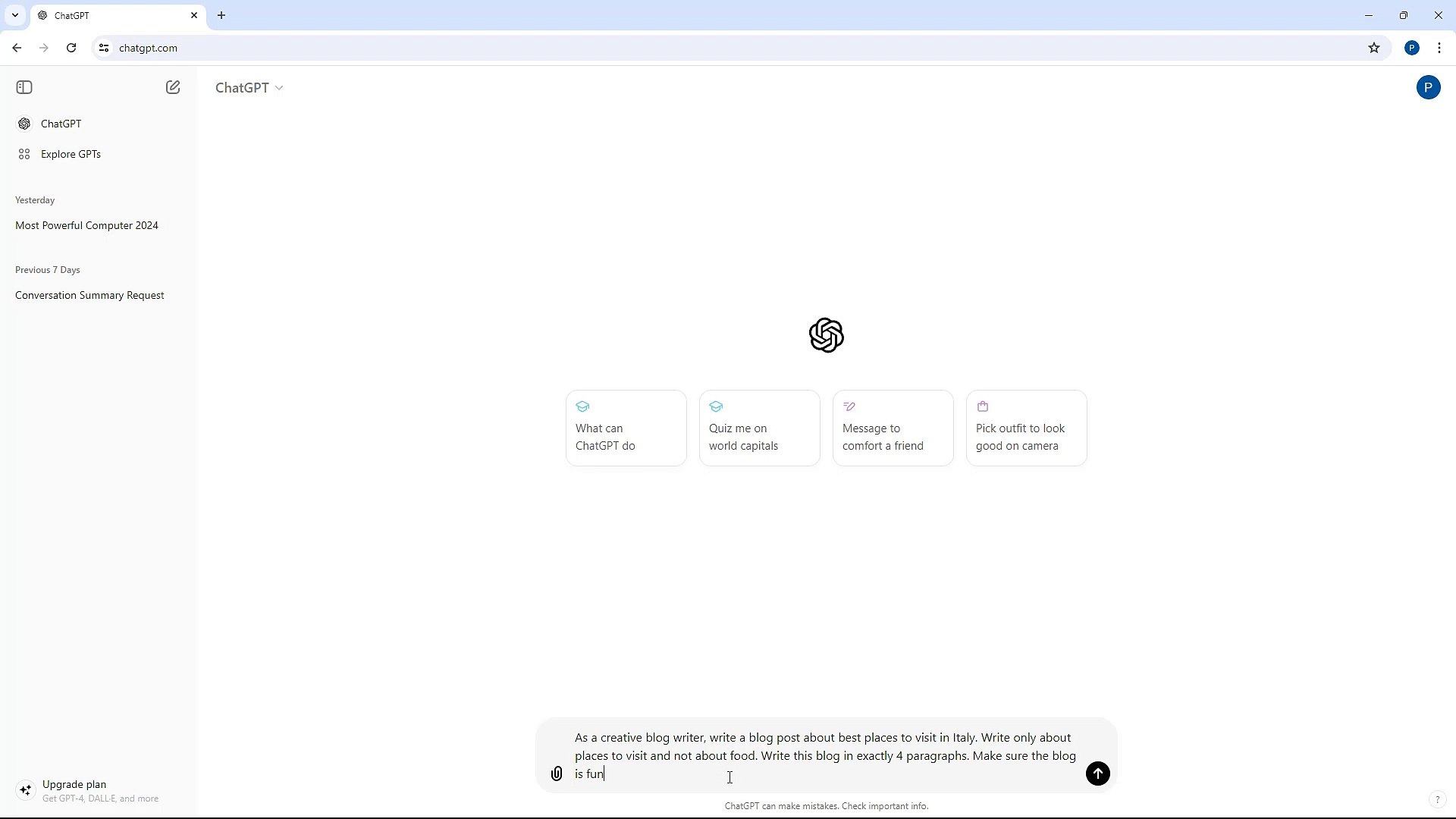Select Pick outfit to look good card
Viewport: 1456px width, 819px height.
click(1026, 428)
